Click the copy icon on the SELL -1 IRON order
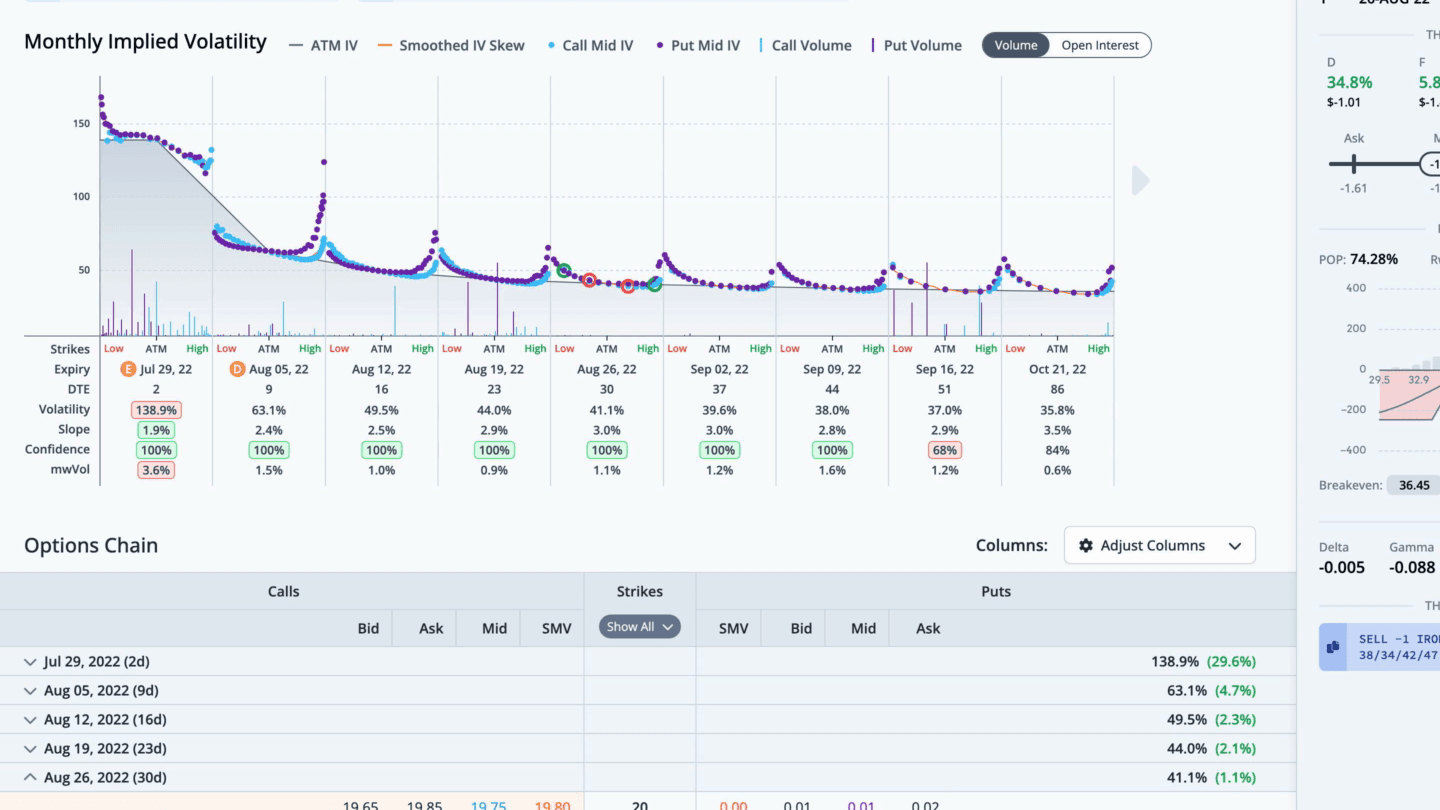 tap(1333, 647)
